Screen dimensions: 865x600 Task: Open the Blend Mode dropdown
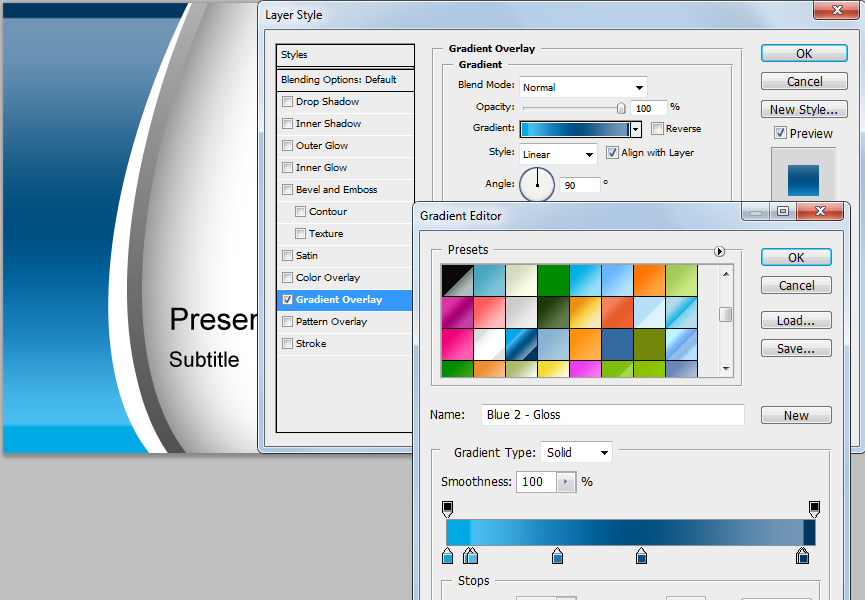click(582, 87)
